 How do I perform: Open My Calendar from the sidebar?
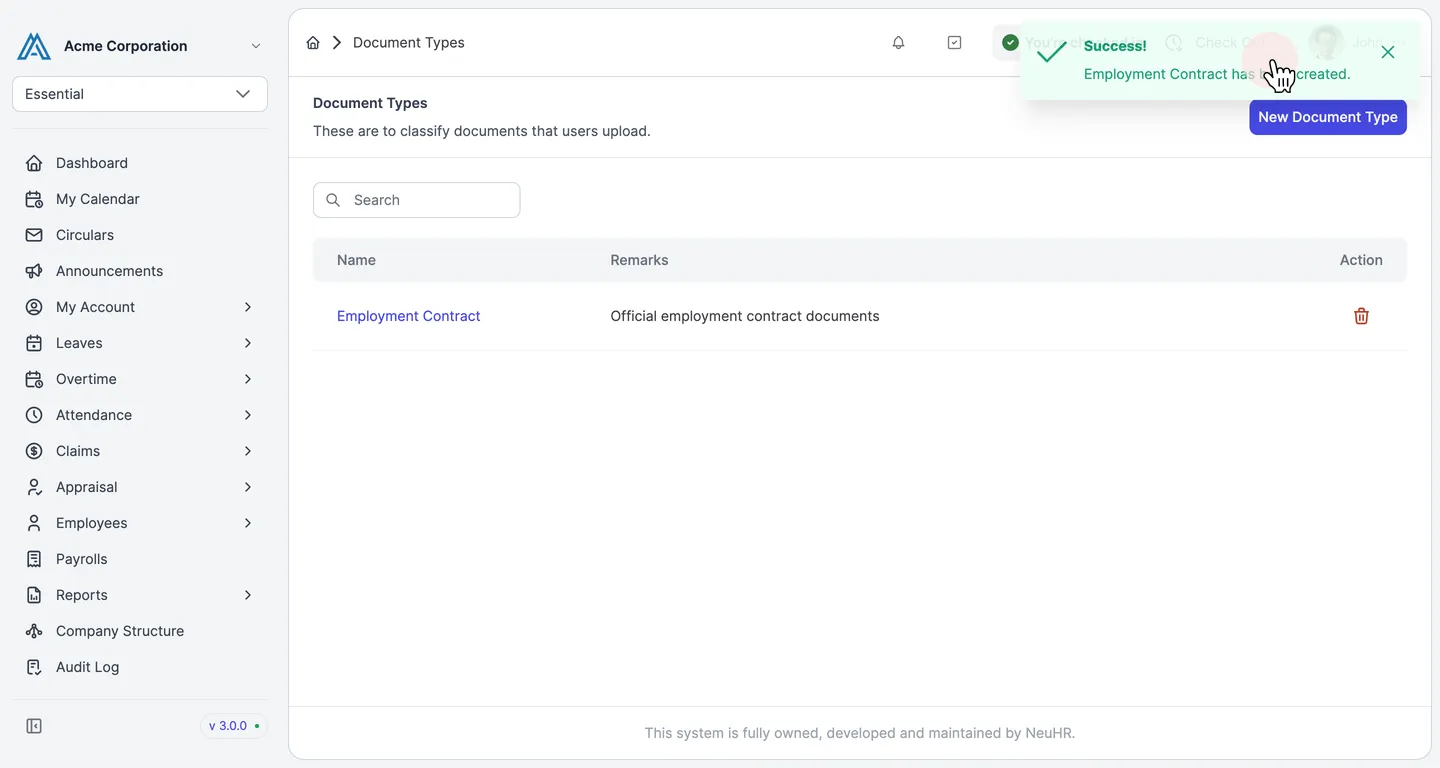point(98,199)
